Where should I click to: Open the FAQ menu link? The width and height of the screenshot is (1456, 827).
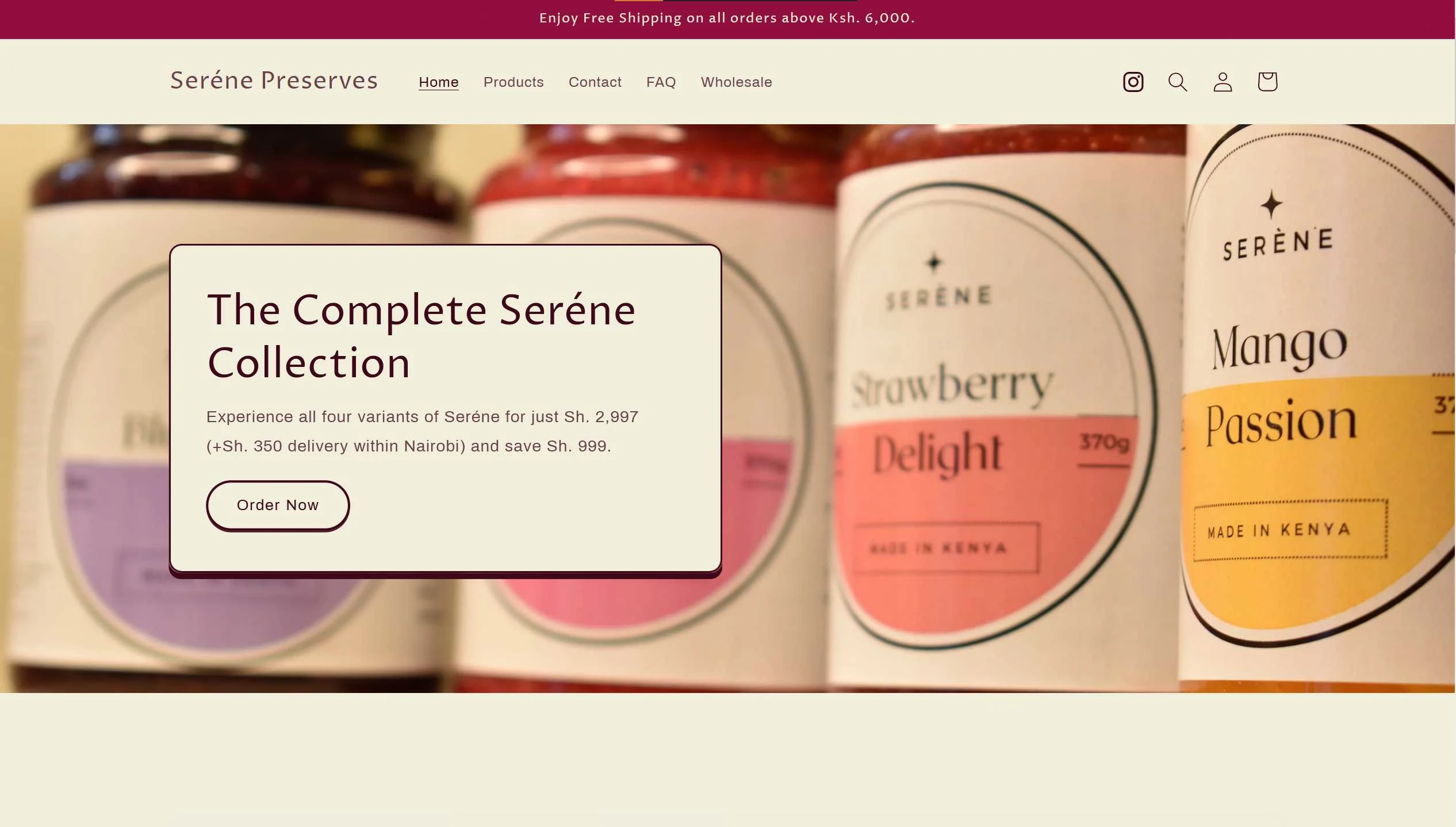pyautogui.click(x=661, y=82)
